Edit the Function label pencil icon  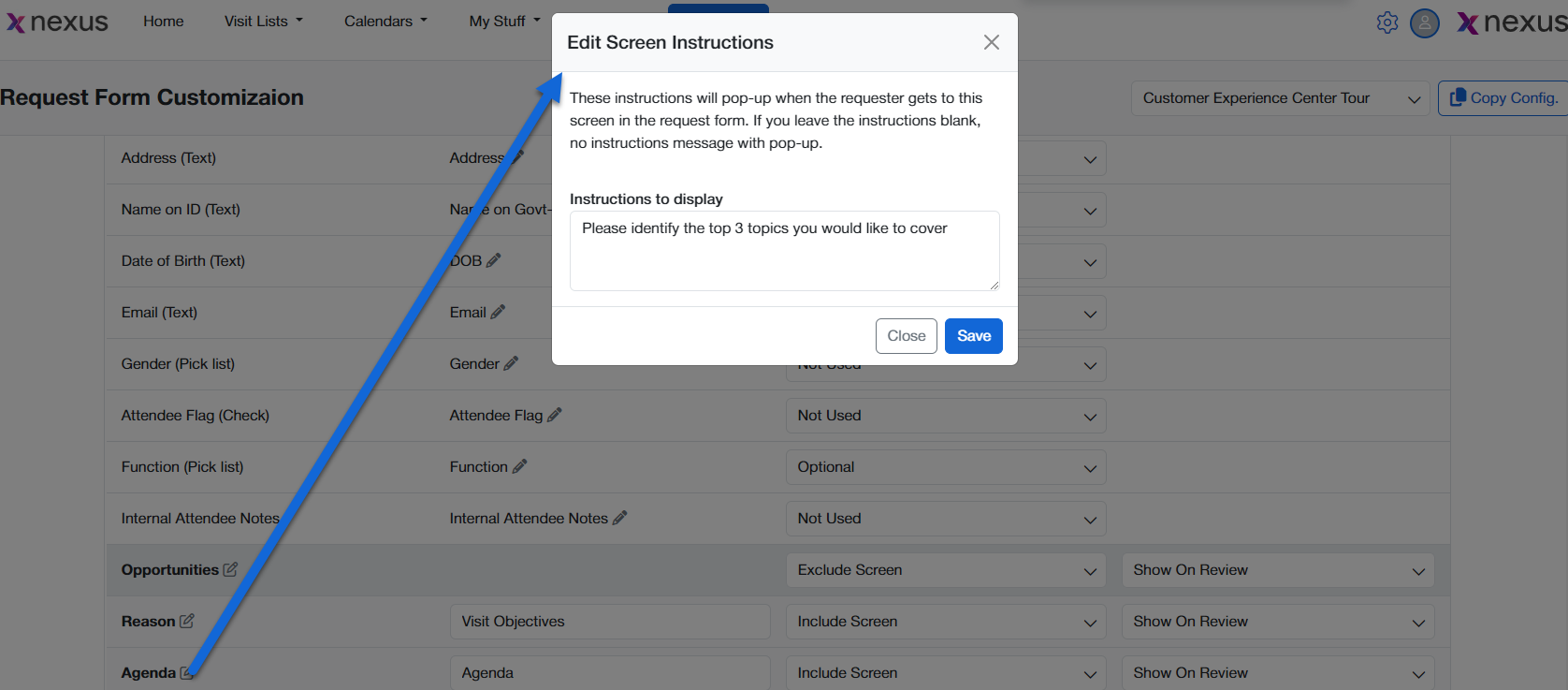(x=520, y=466)
